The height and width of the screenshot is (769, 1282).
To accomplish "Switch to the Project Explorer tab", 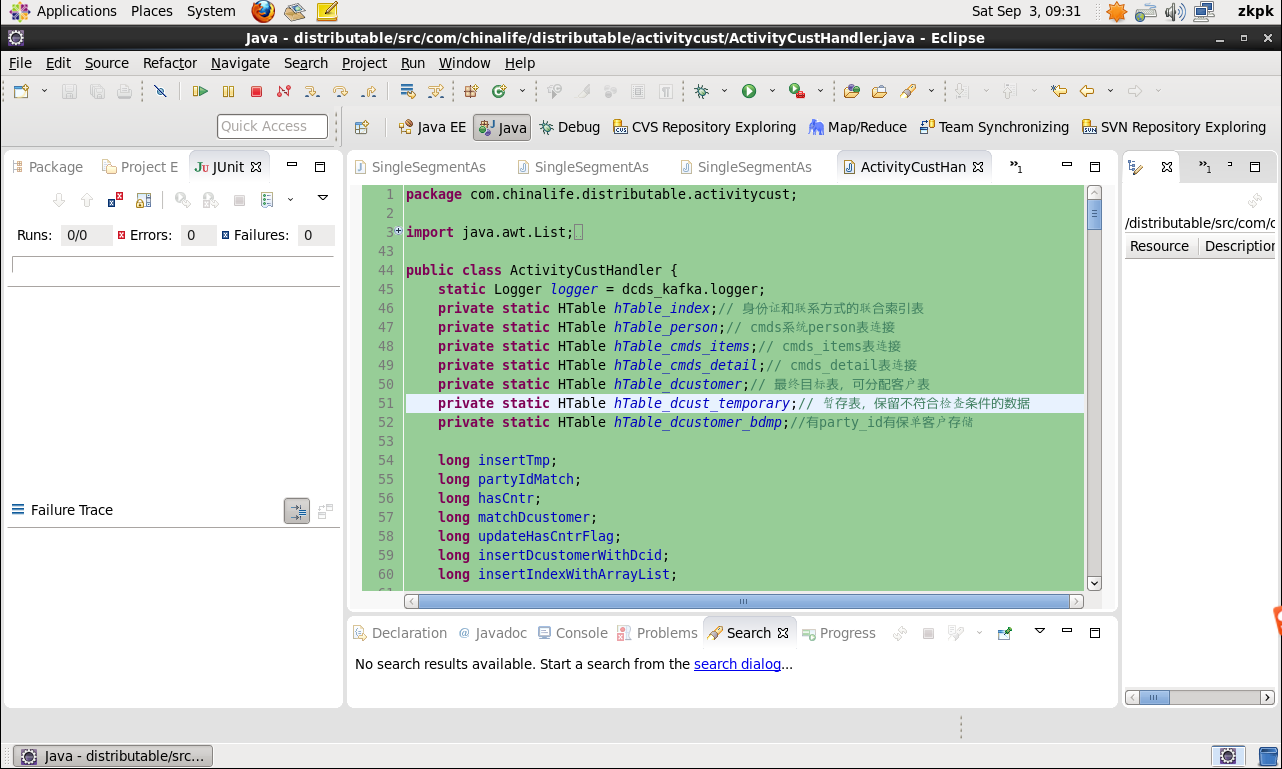I will 140,167.
